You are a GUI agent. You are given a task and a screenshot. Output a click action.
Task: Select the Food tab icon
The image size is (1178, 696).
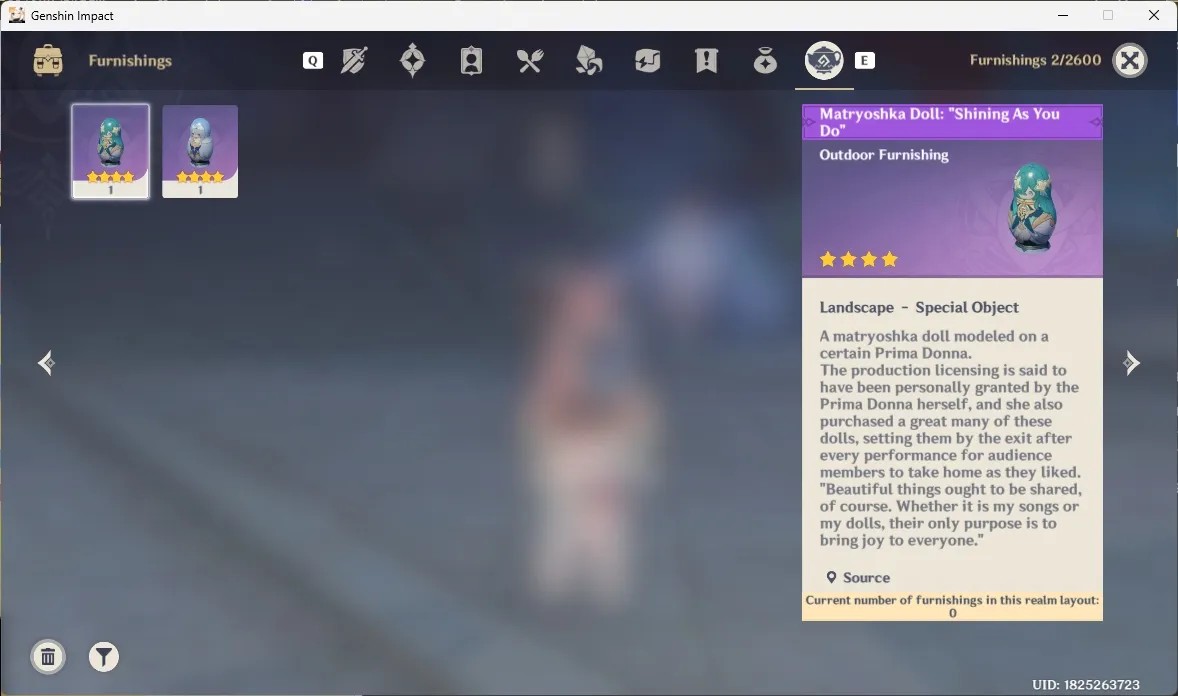click(x=530, y=61)
